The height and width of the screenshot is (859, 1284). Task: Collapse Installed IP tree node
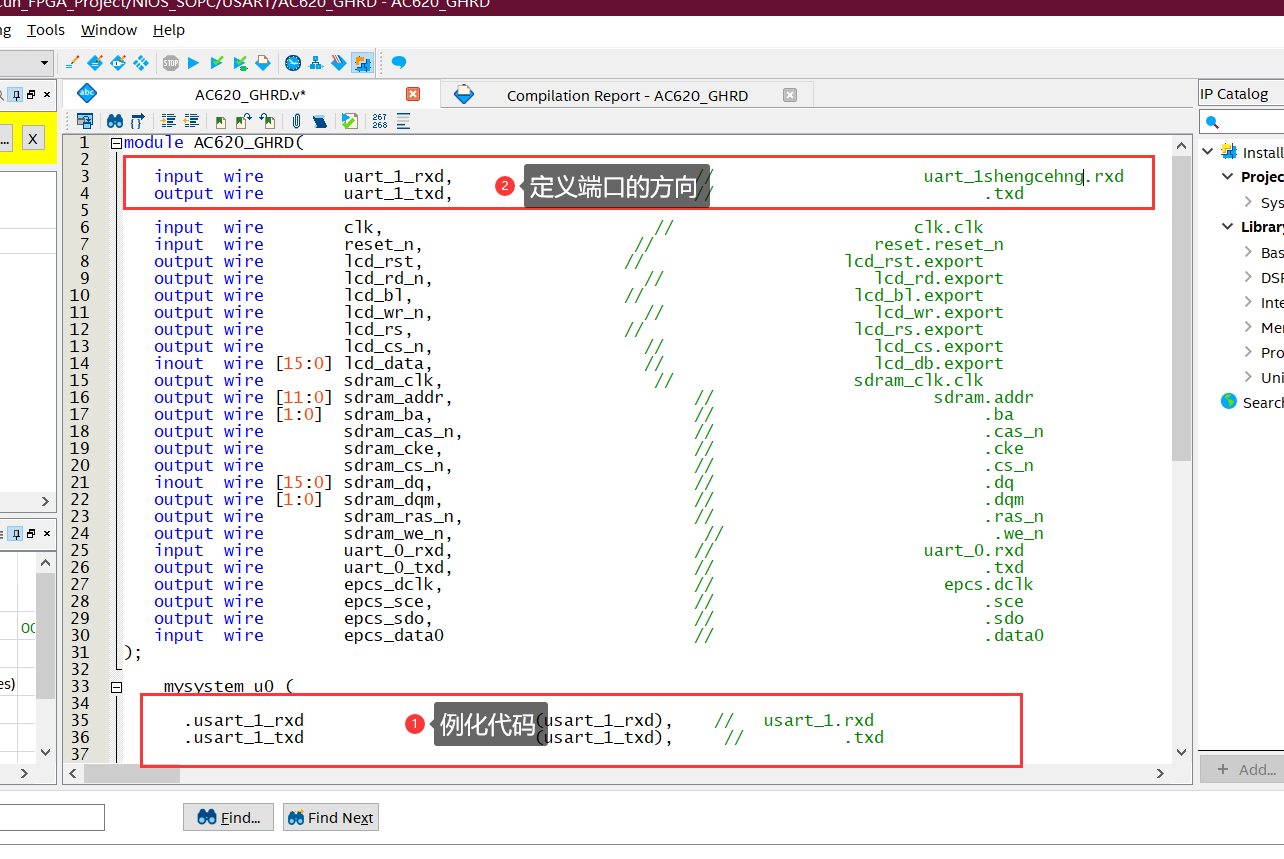(1208, 152)
